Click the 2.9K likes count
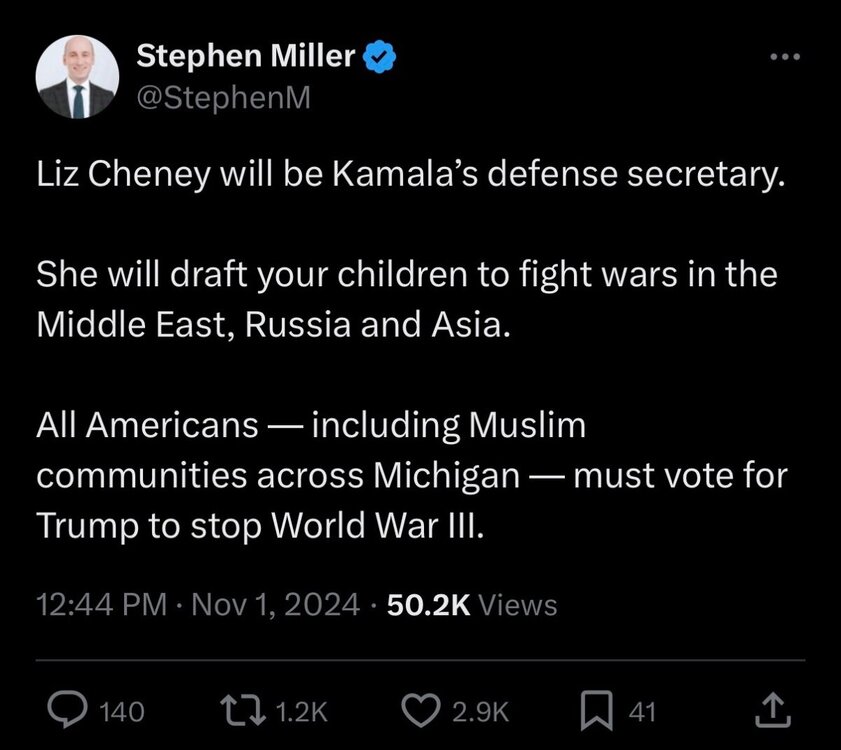 [483, 712]
